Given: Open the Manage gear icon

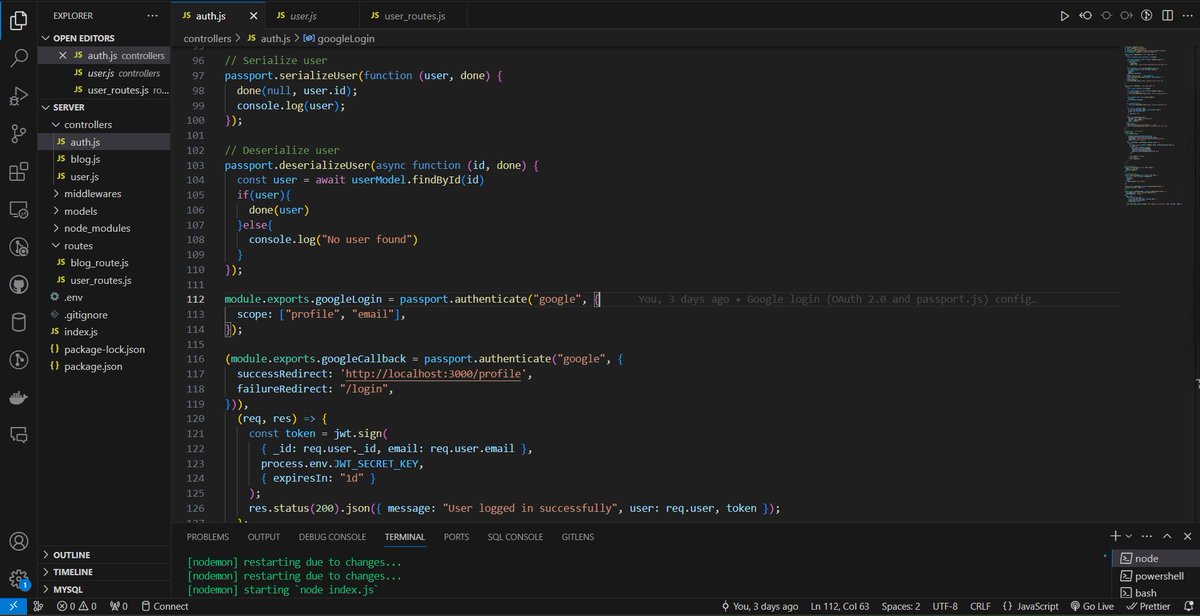Looking at the screenshot, I should click(18, 578).
